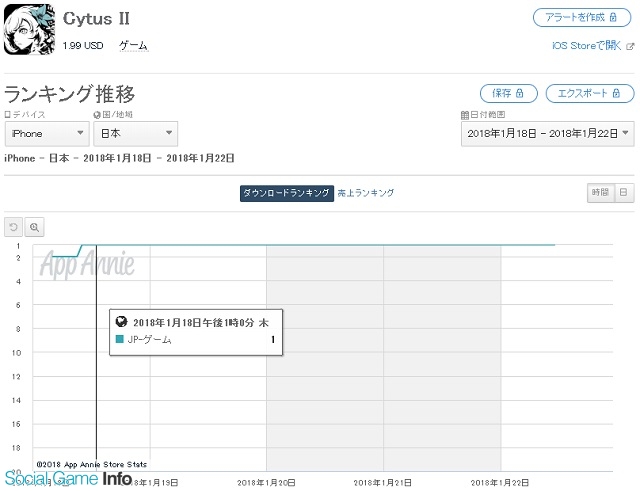Screen dimensions: 640x491
Task: Click the chart zoom magnifier icon
Action: [34, 227]
